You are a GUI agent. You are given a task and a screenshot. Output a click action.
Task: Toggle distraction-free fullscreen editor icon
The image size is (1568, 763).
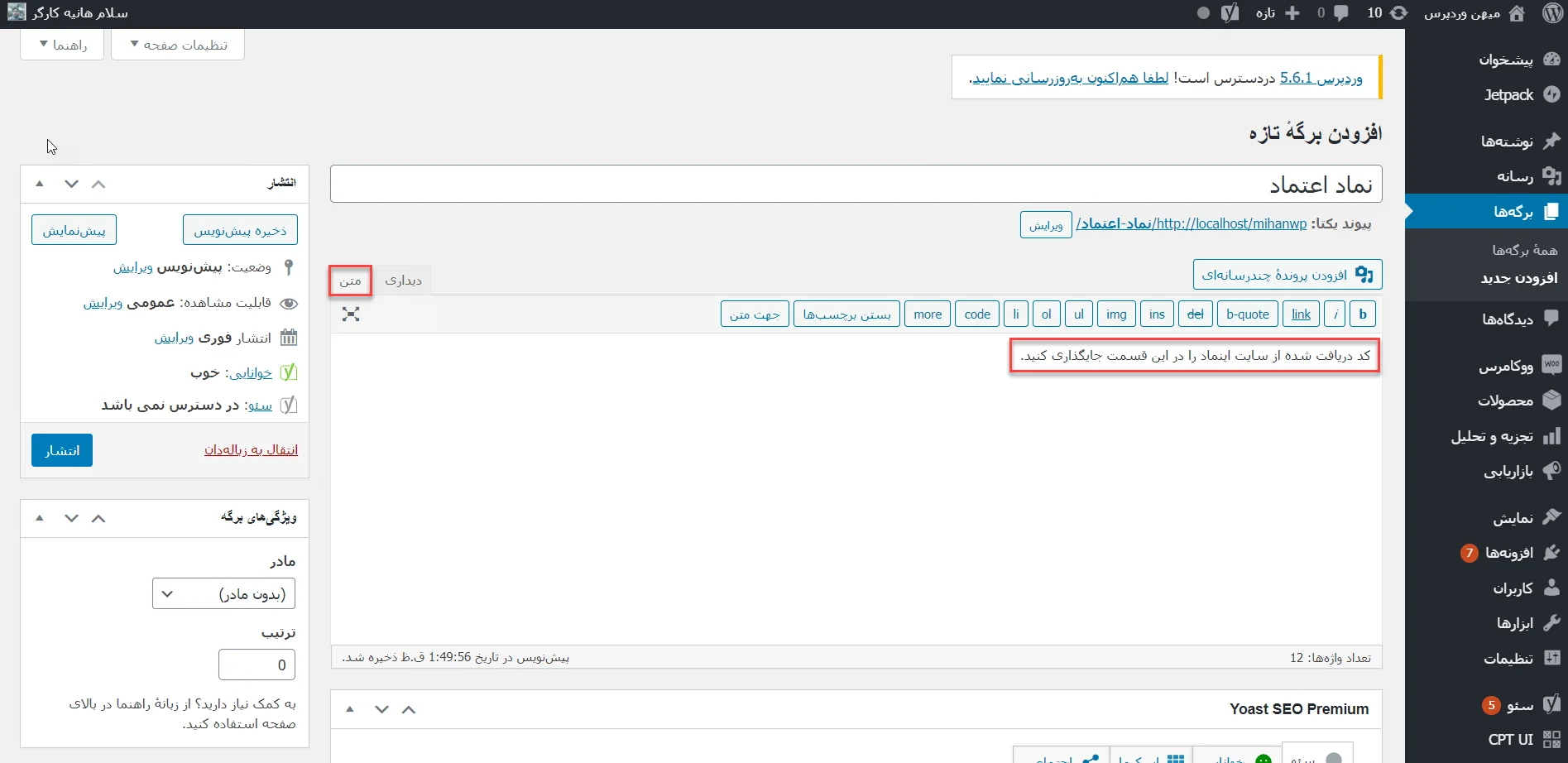coord(351,314)
